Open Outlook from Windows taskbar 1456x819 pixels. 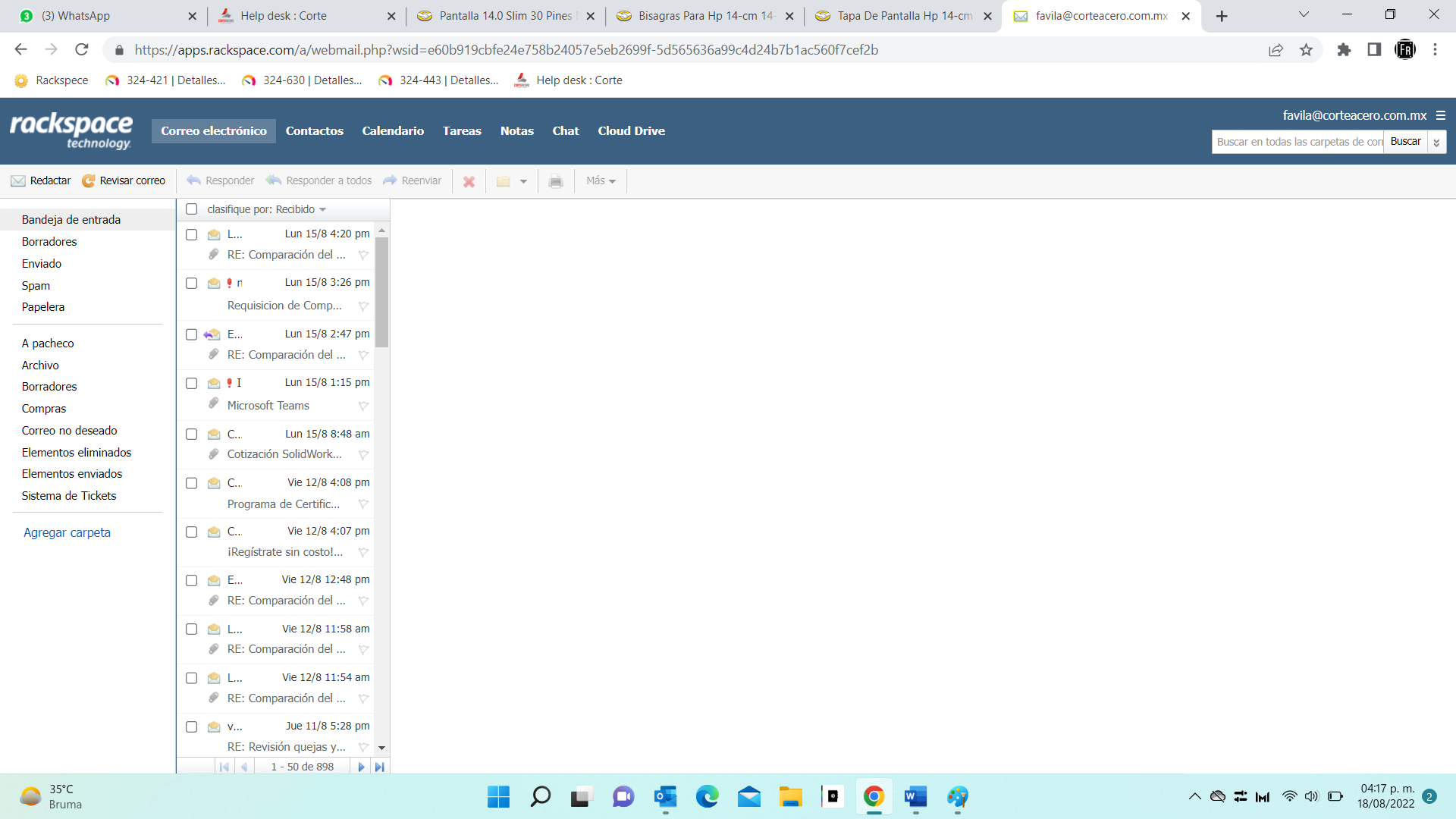(x=665, y=796)
